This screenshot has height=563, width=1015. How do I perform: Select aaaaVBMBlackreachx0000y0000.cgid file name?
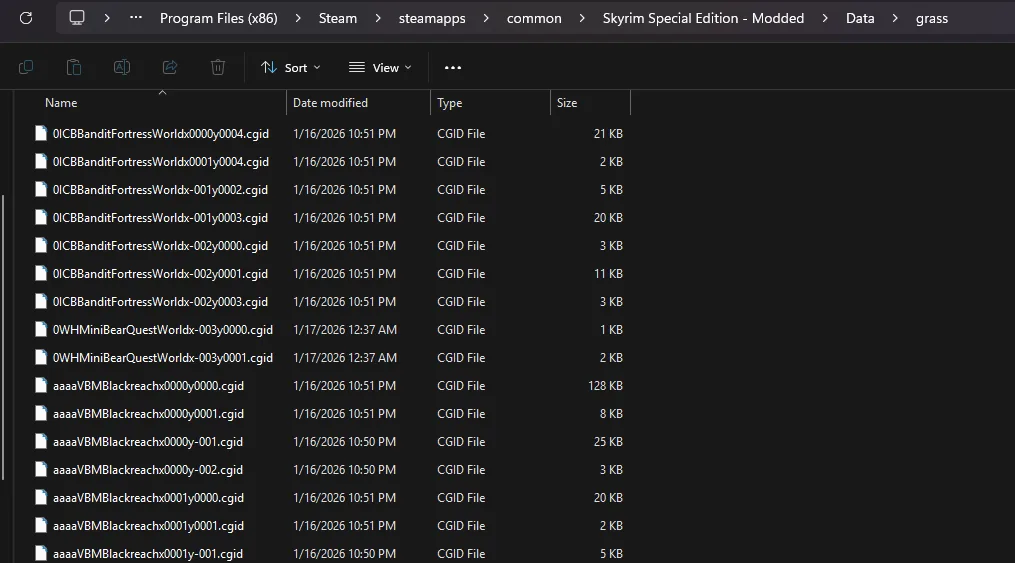click(x=148, y=386)
